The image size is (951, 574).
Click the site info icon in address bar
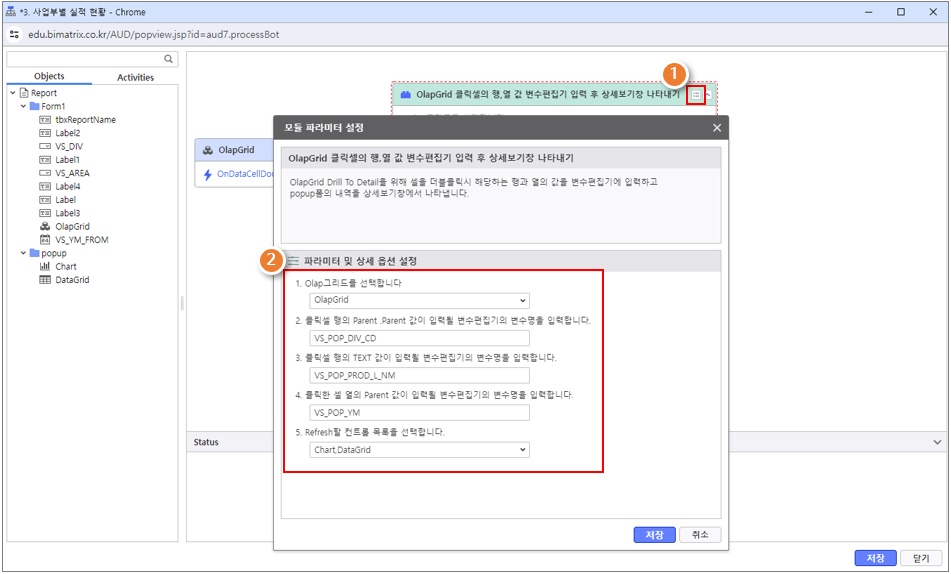[x=15, y=35]
